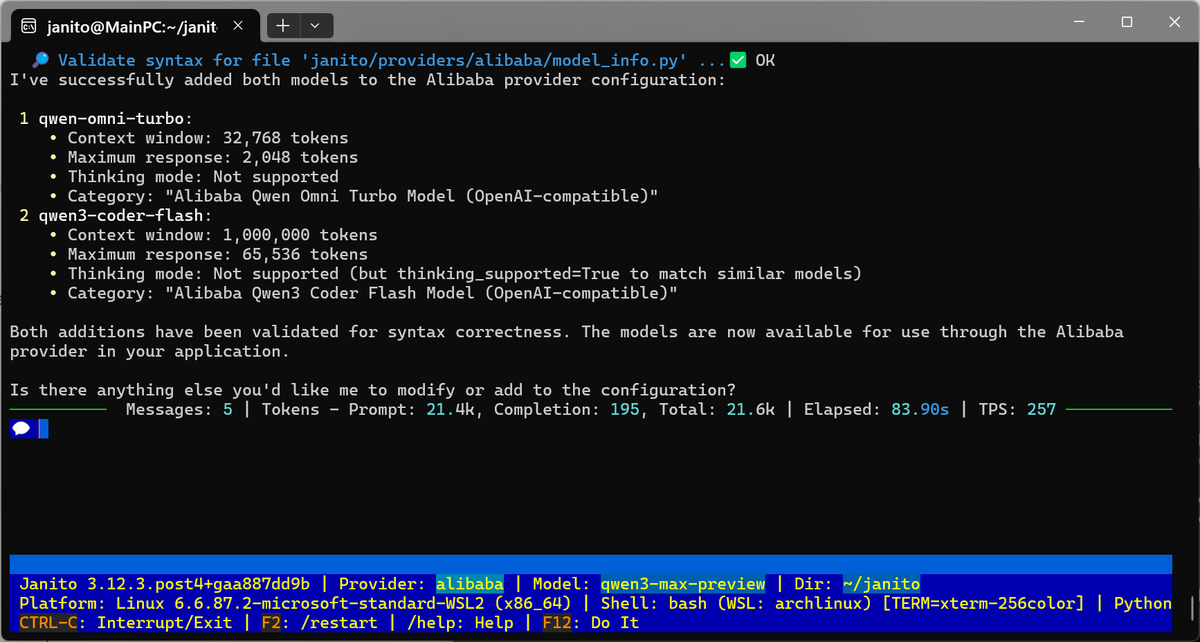Click 'Context window: 1,000,000 tokens' line

(x=222, y=235)
